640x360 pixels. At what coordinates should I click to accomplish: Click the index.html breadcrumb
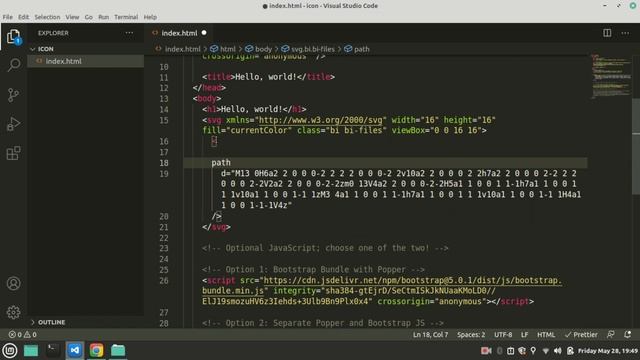[182, 49]
